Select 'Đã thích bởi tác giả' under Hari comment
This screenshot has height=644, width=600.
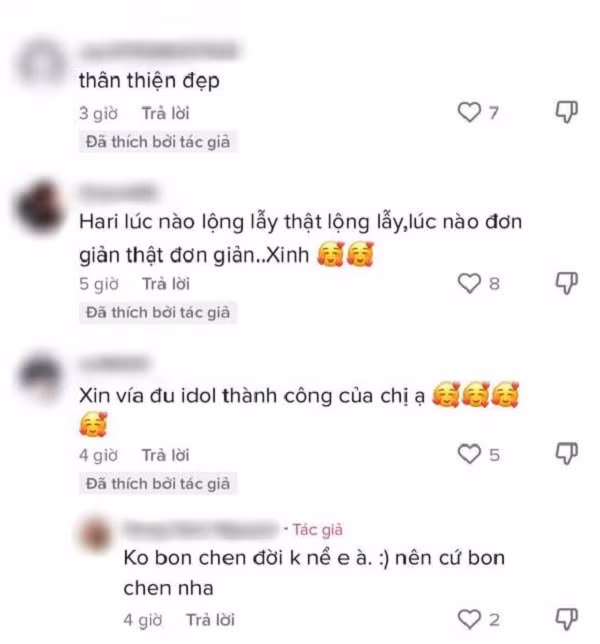[158, 313]
